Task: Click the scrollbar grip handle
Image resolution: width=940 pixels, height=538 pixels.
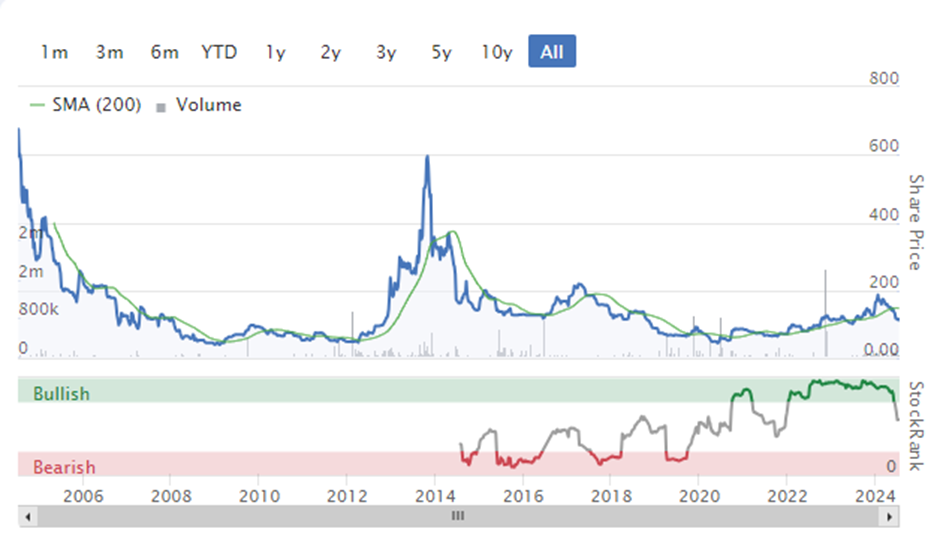Action: [x=458, y=516]
